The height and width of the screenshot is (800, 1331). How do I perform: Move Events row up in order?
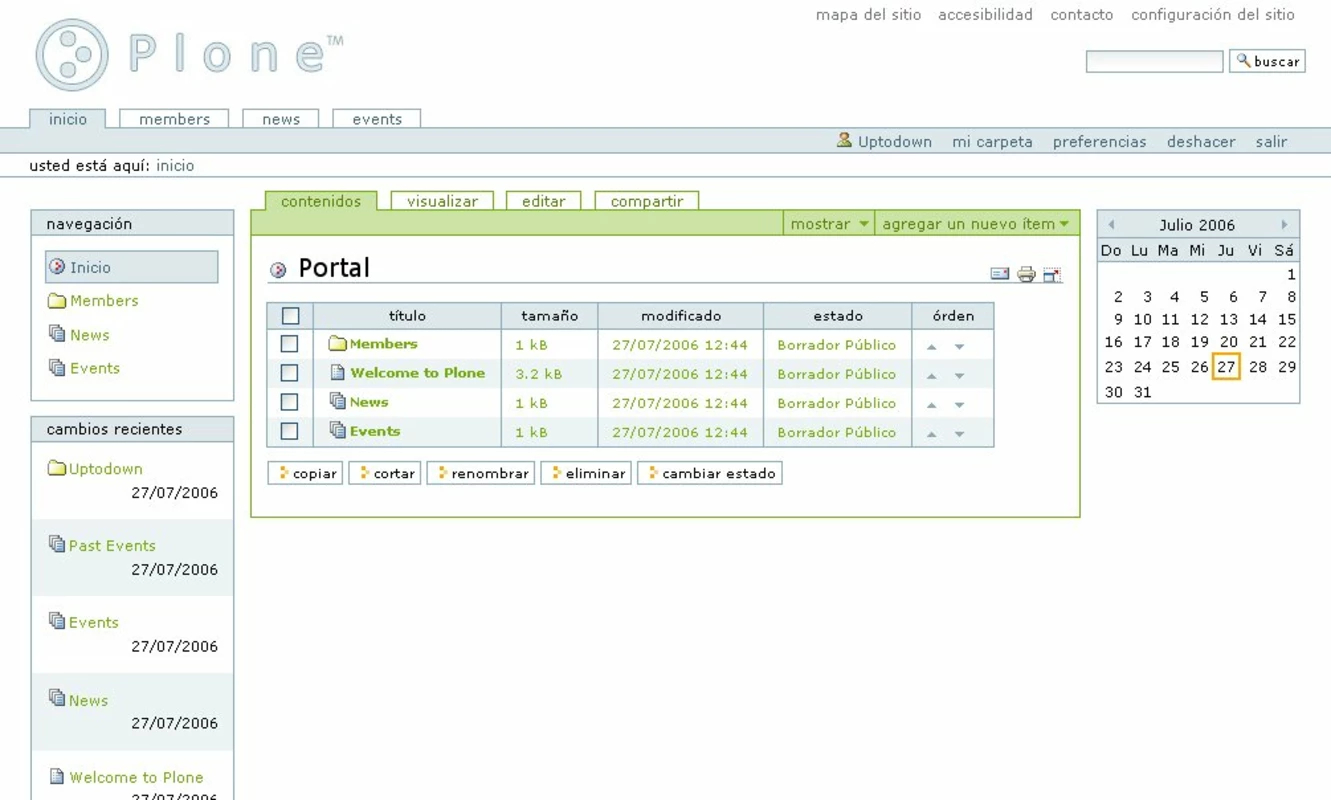tap(932, 434)
